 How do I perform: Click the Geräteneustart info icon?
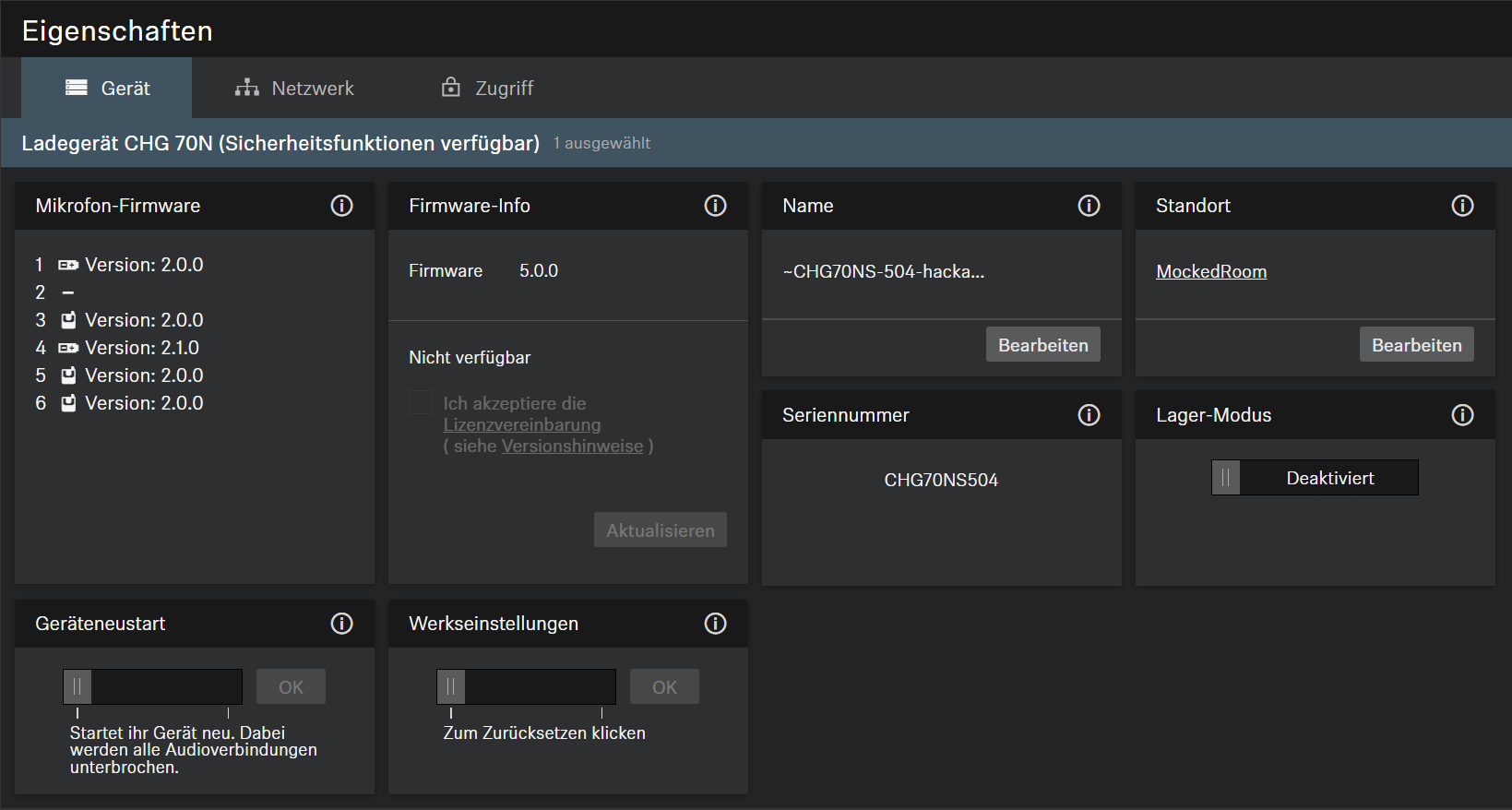[x=341, y=624]
